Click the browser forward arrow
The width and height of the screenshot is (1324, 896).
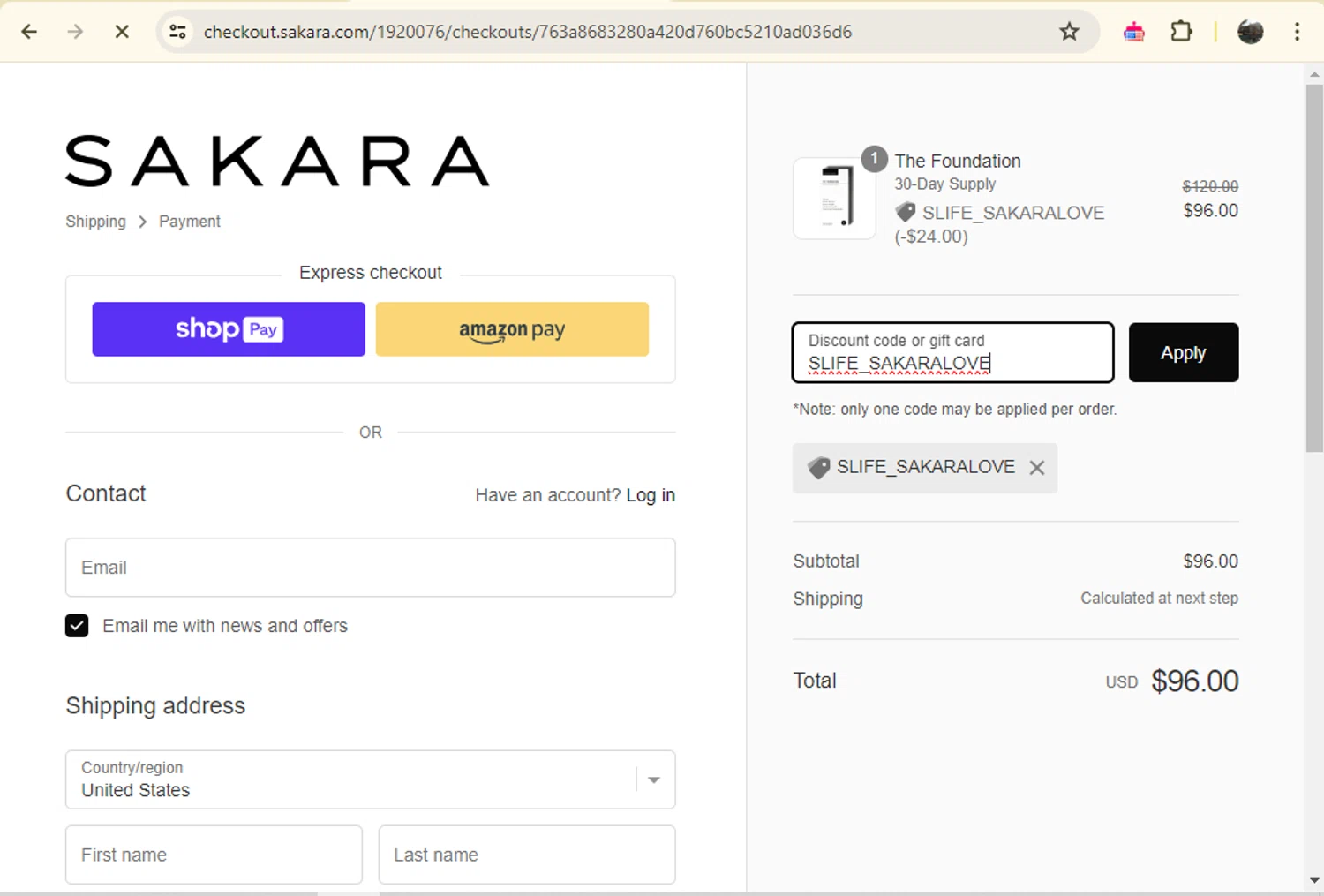pyautogui.click(x=75, y=32)
